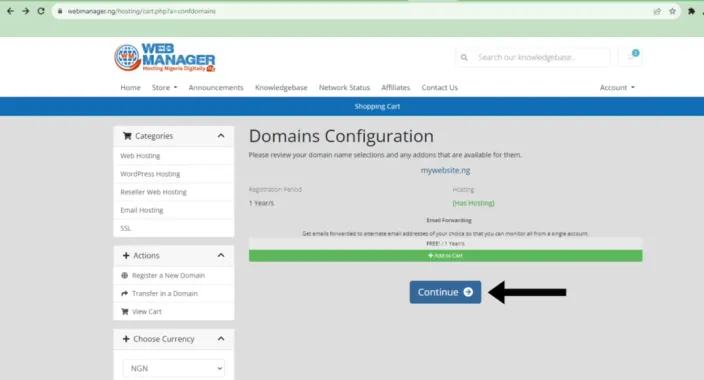704x380 pixels.
Task: Click the share icon in address bar
Action: (657, 11)
